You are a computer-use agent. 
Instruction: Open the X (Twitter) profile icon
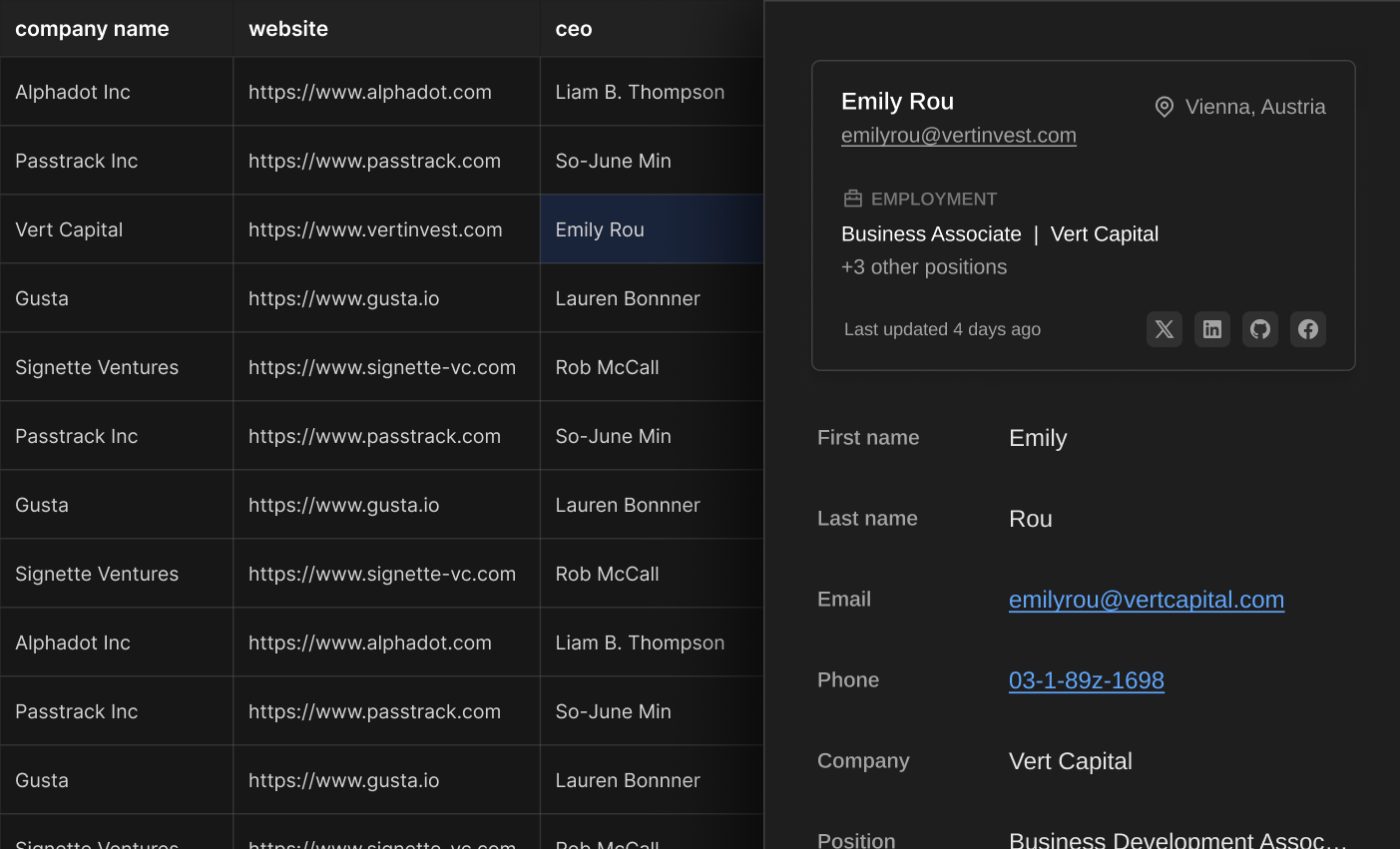click(x=1164, y=329)
